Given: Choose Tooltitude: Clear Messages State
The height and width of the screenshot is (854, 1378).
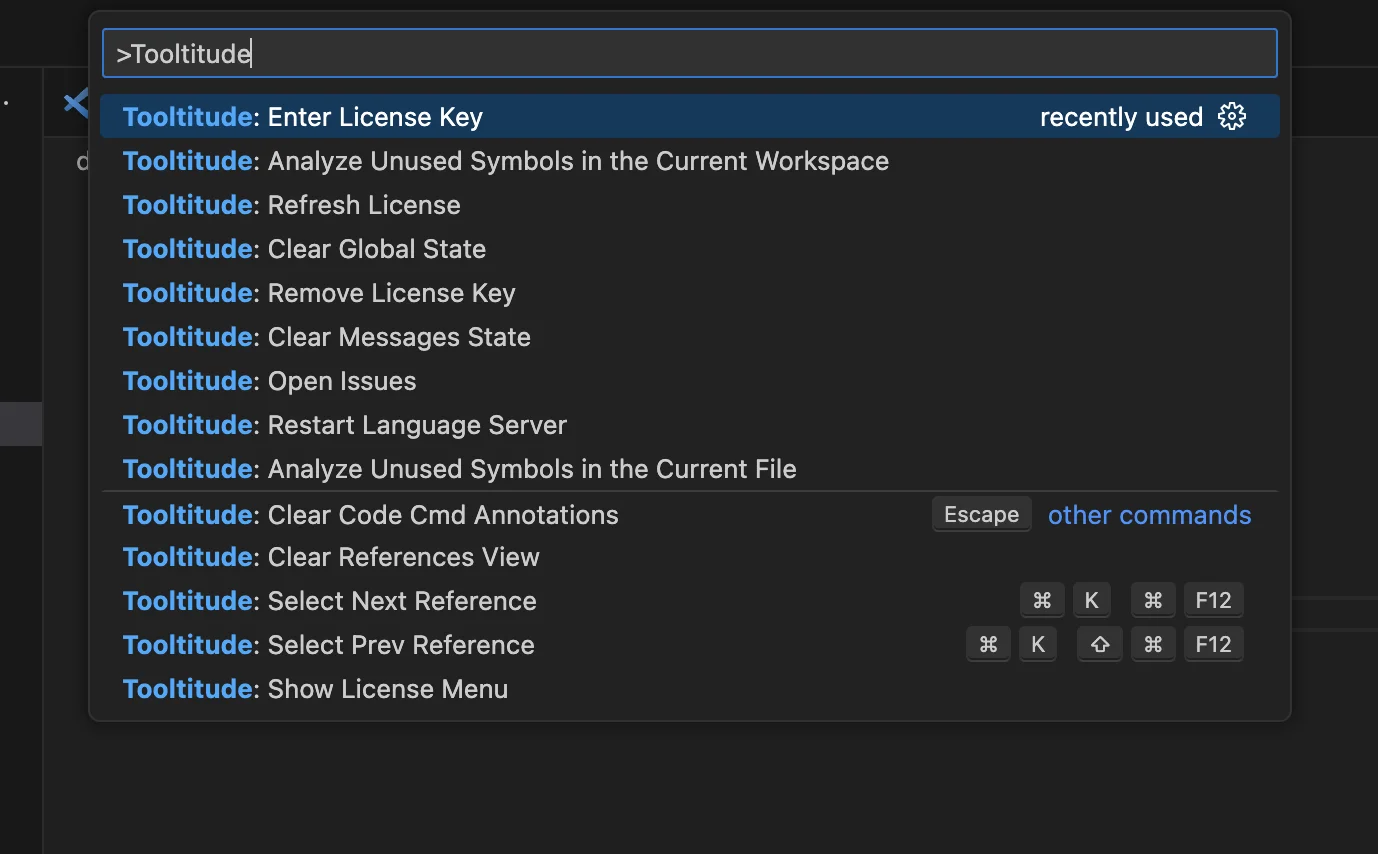Looking at the screenshot, I should [x=690, y=337].
